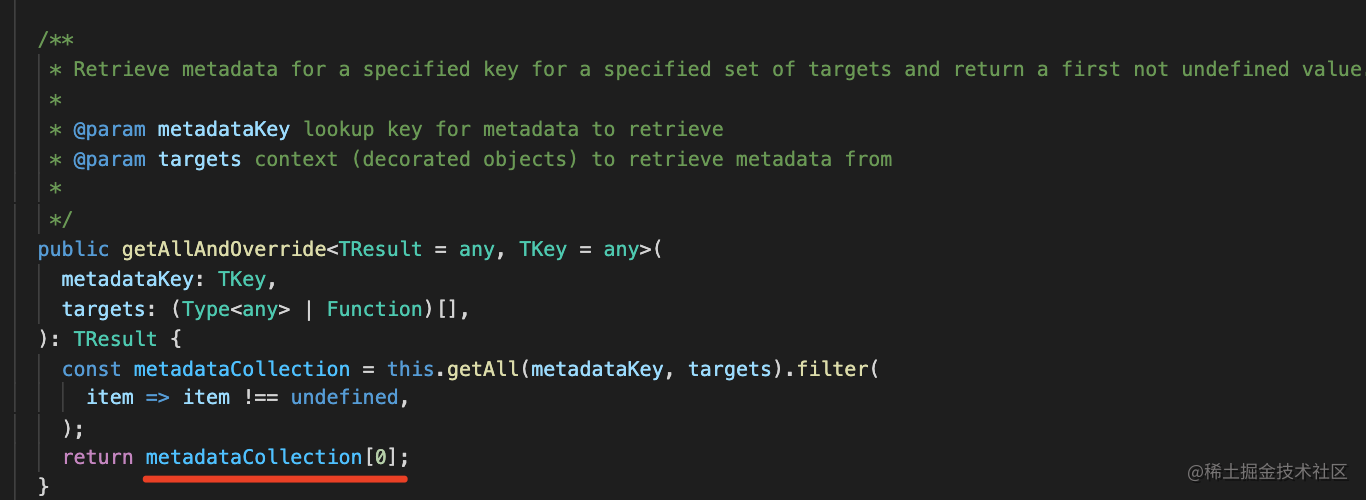
Task: Click the undefined keyword in the filter callback
Action: coord(344,397)
